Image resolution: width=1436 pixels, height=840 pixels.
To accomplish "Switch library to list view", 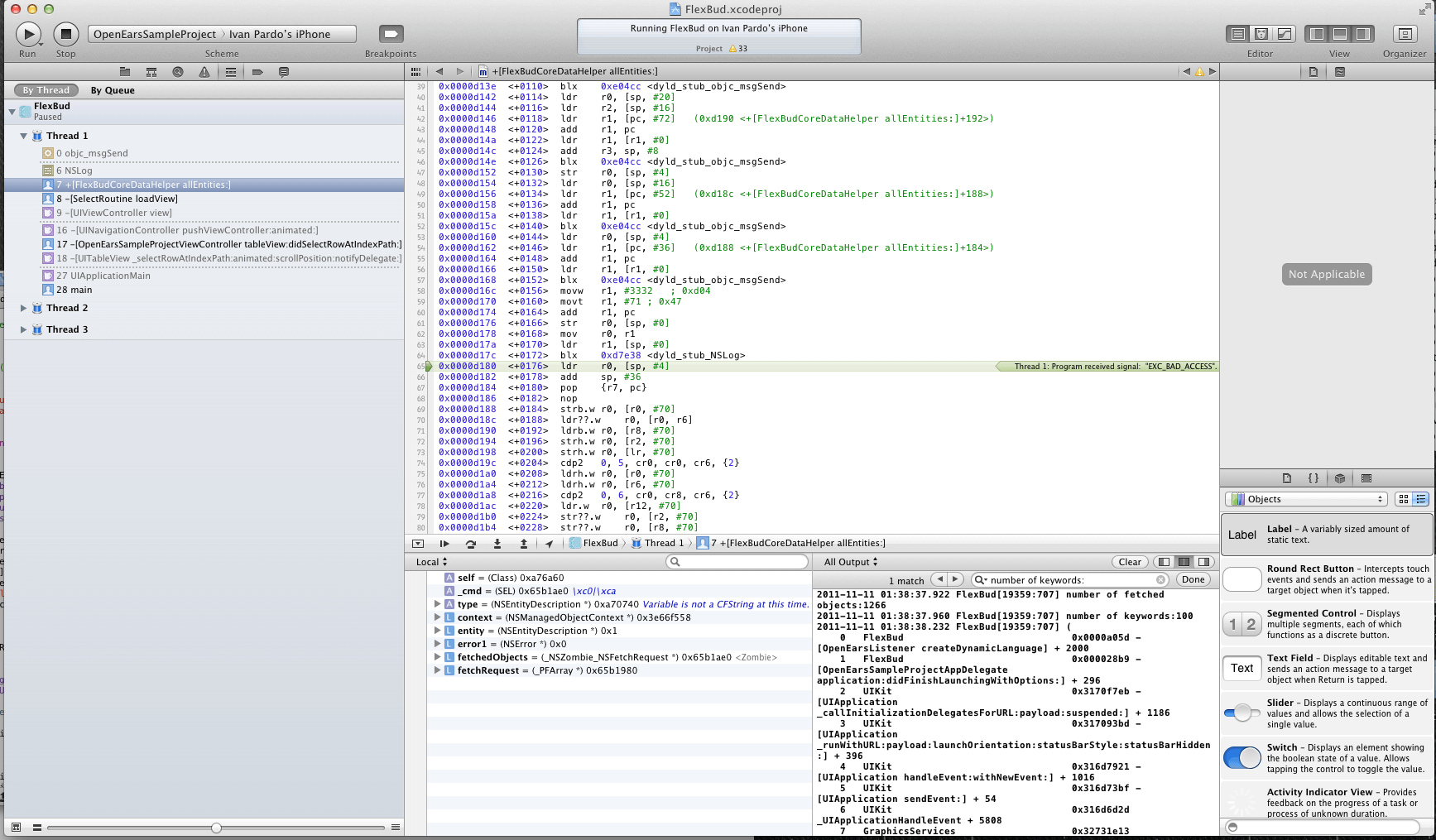I will pyautogui.click(x=1421, y=499).
